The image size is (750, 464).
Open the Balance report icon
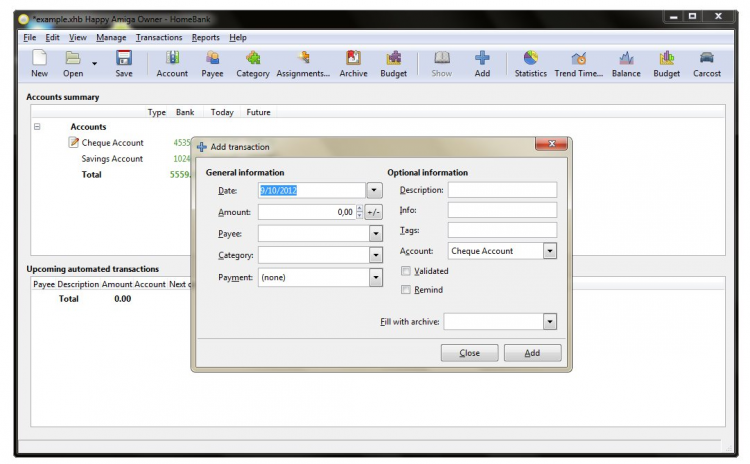coord(626,58)
